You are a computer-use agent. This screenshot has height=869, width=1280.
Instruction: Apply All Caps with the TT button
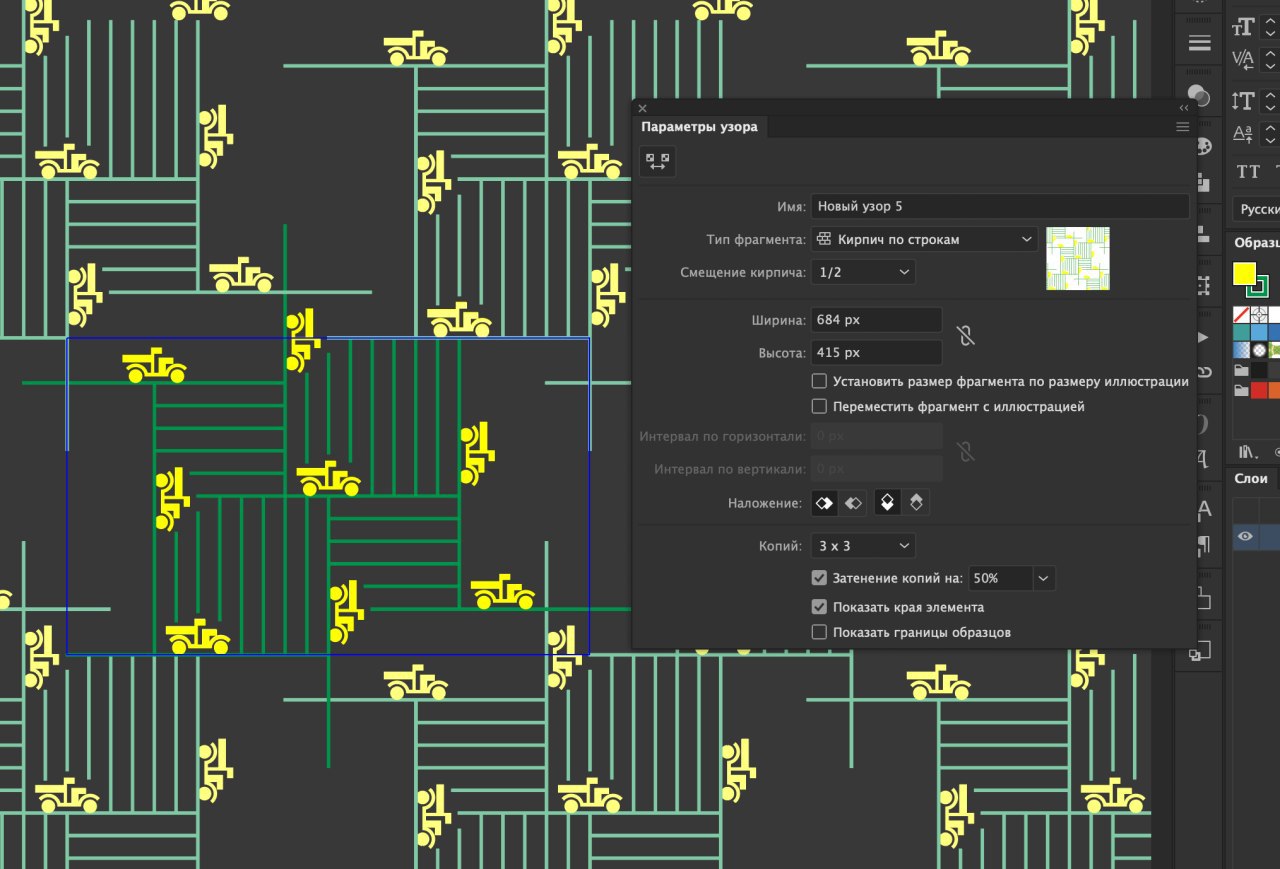[x=1249, y=172]
